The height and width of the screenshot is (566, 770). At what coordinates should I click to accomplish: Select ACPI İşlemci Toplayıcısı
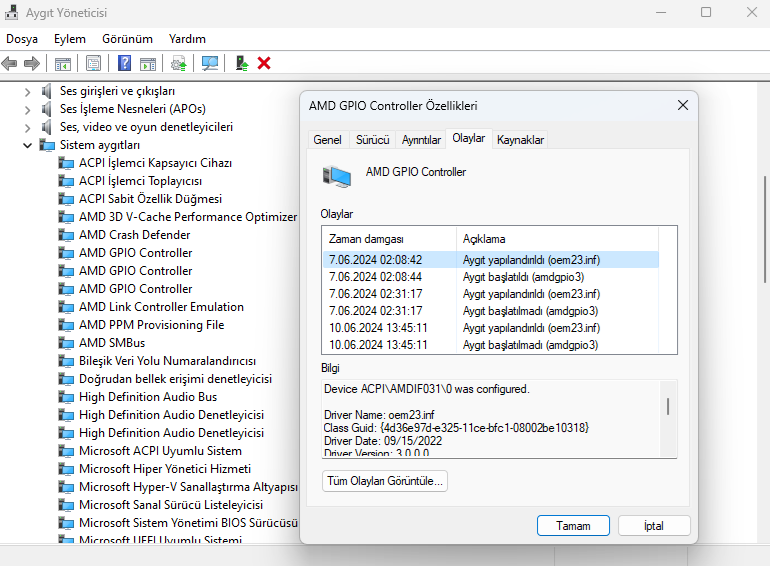[x=140, y=181]
